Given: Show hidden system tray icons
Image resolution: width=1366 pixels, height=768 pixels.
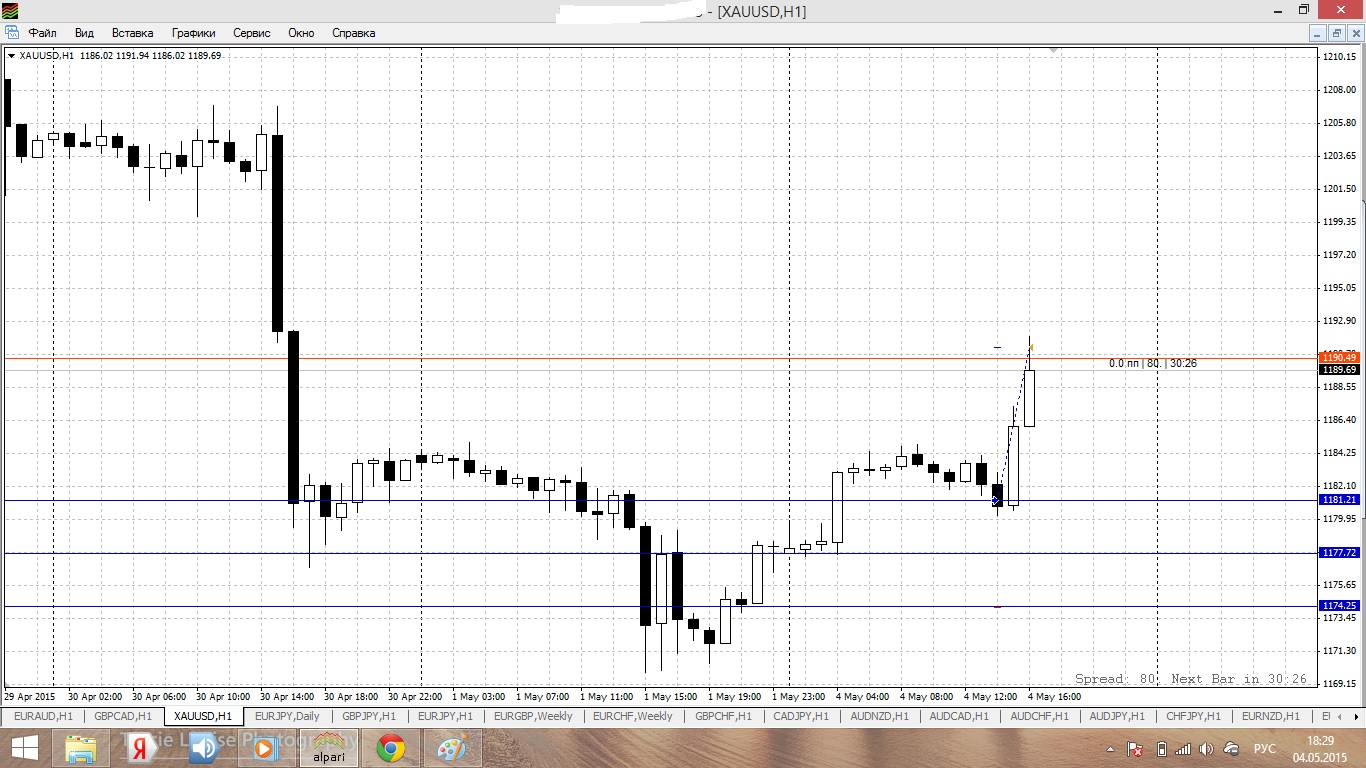Looking at the screenshot, I should 1110,748.
